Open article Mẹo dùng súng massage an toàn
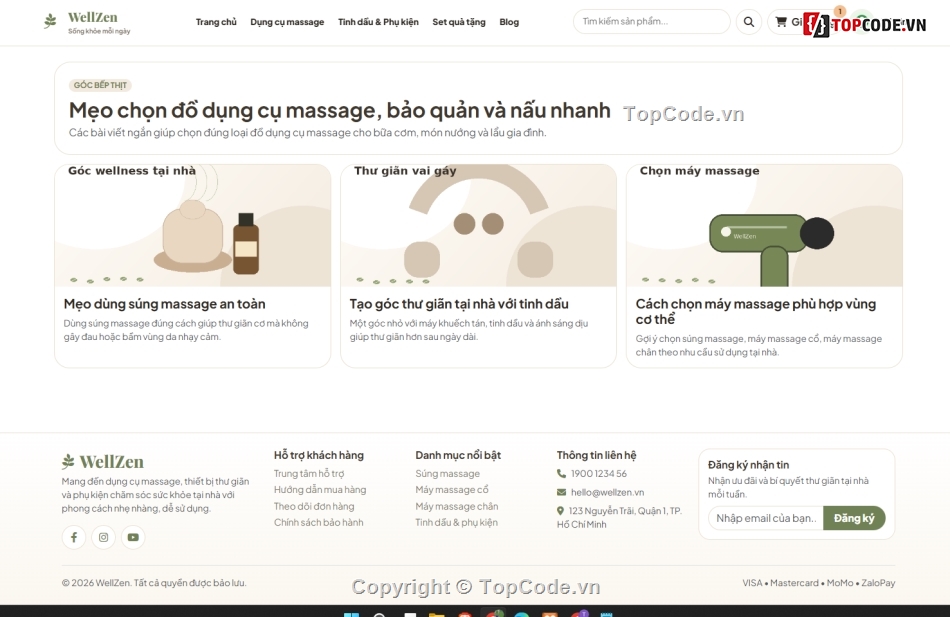Viewport: 950px width, 617px height. click(164, 304)
